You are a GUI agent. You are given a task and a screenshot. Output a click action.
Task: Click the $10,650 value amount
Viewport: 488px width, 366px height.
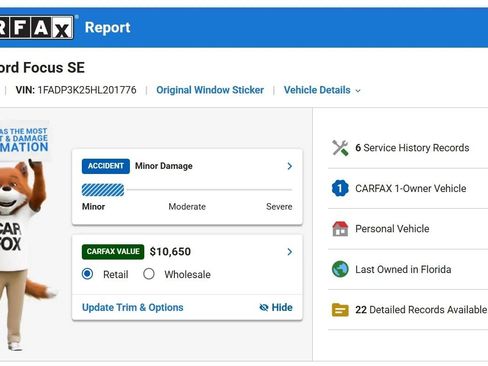pos(170,252)
